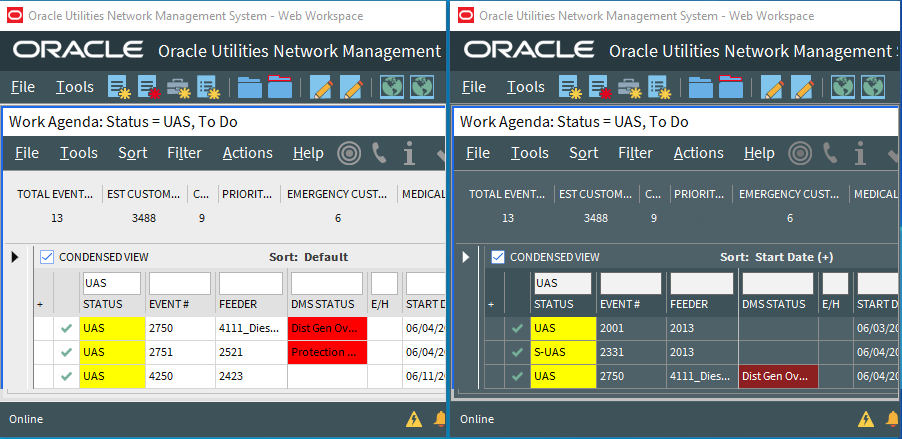Open Sort menu in left Work Agenda
Image resolution: width=902 pixels, height=439 pixels.
[x=133, y=153]
